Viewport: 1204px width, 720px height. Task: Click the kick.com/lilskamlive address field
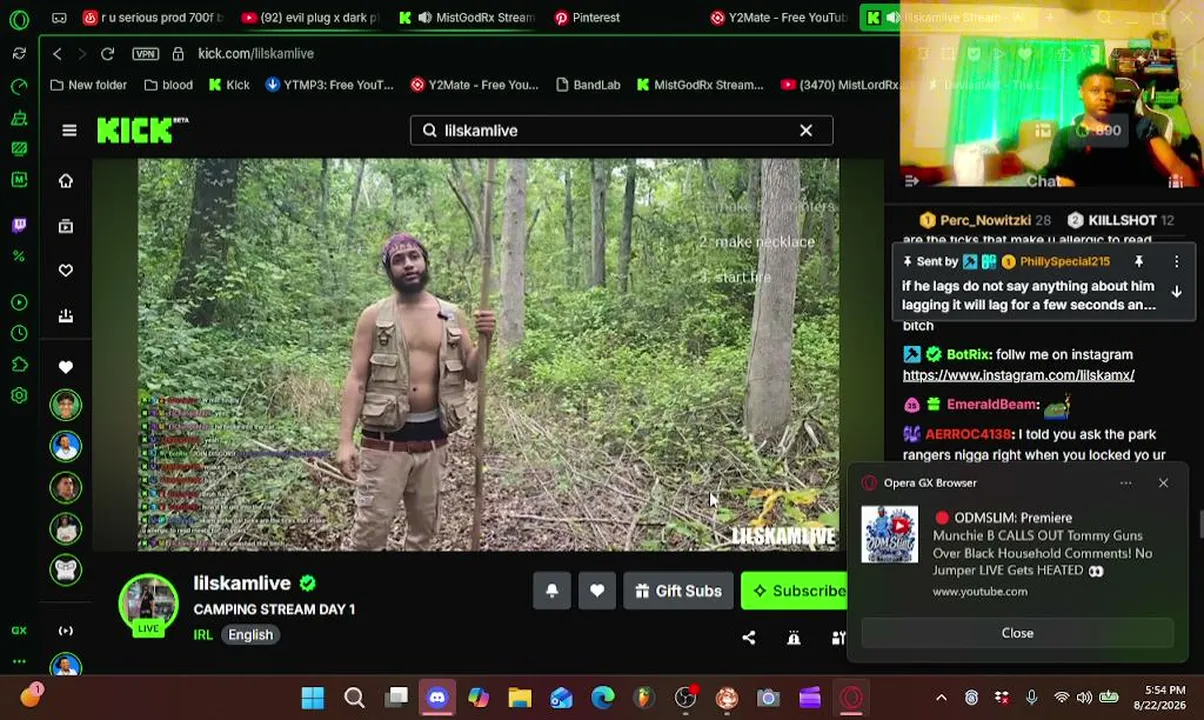pos(256,53)
